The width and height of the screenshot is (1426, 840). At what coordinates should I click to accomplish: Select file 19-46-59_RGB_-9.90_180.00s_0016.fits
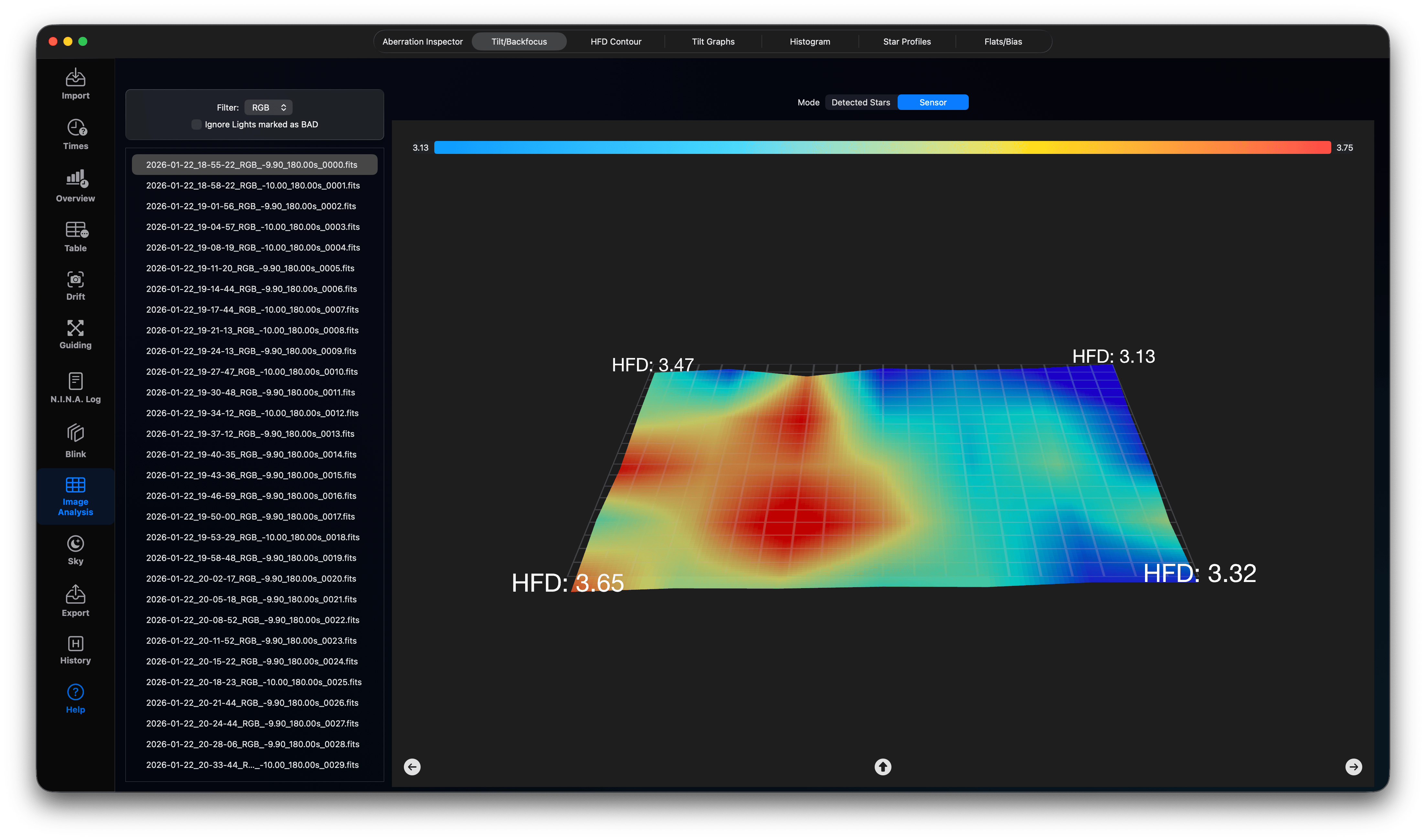[x=254, y=496]
